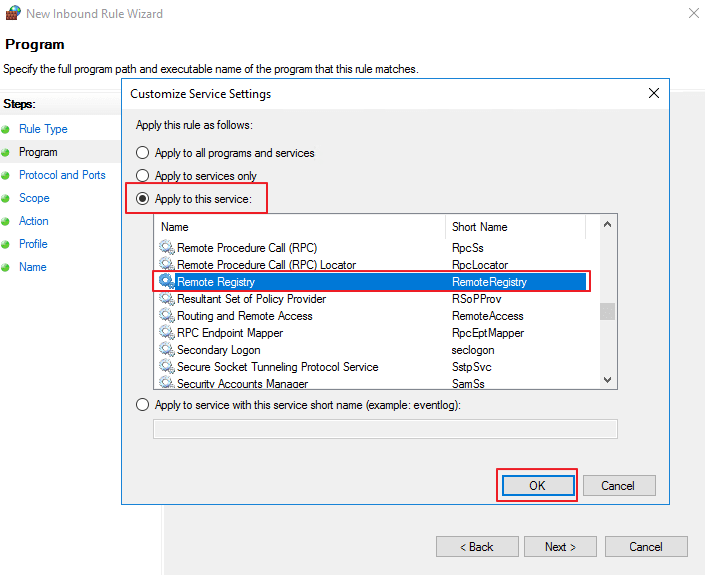Click the gear icon beside Remote Registry
The image size is (705, 575).
167,281
